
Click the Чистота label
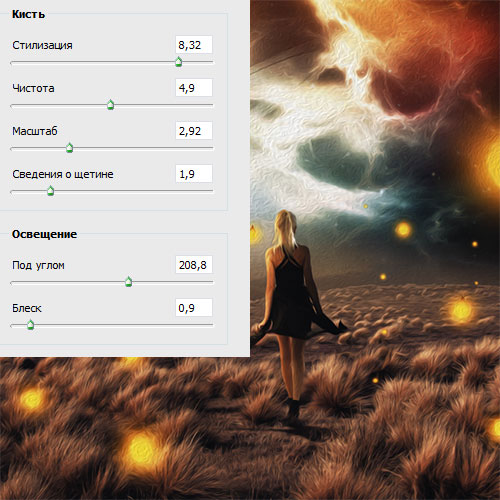(33, 88)
